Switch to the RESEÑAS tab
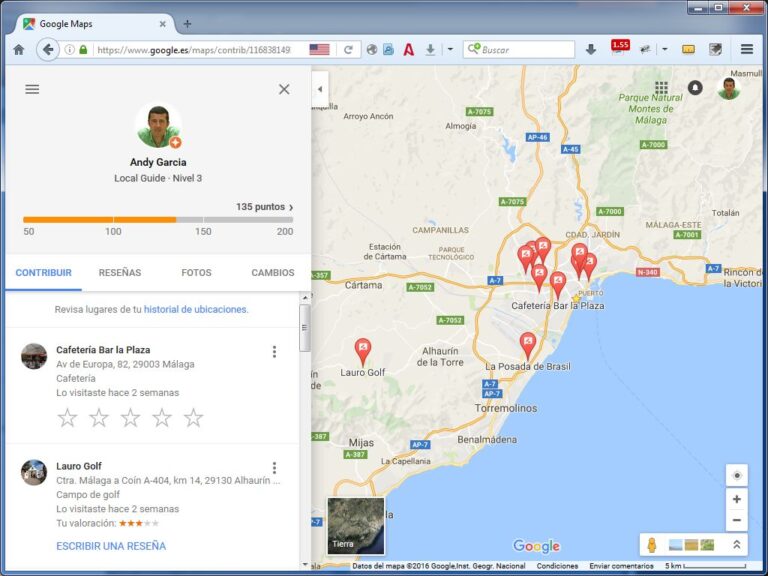768x576 pixels. pos(120,273)
